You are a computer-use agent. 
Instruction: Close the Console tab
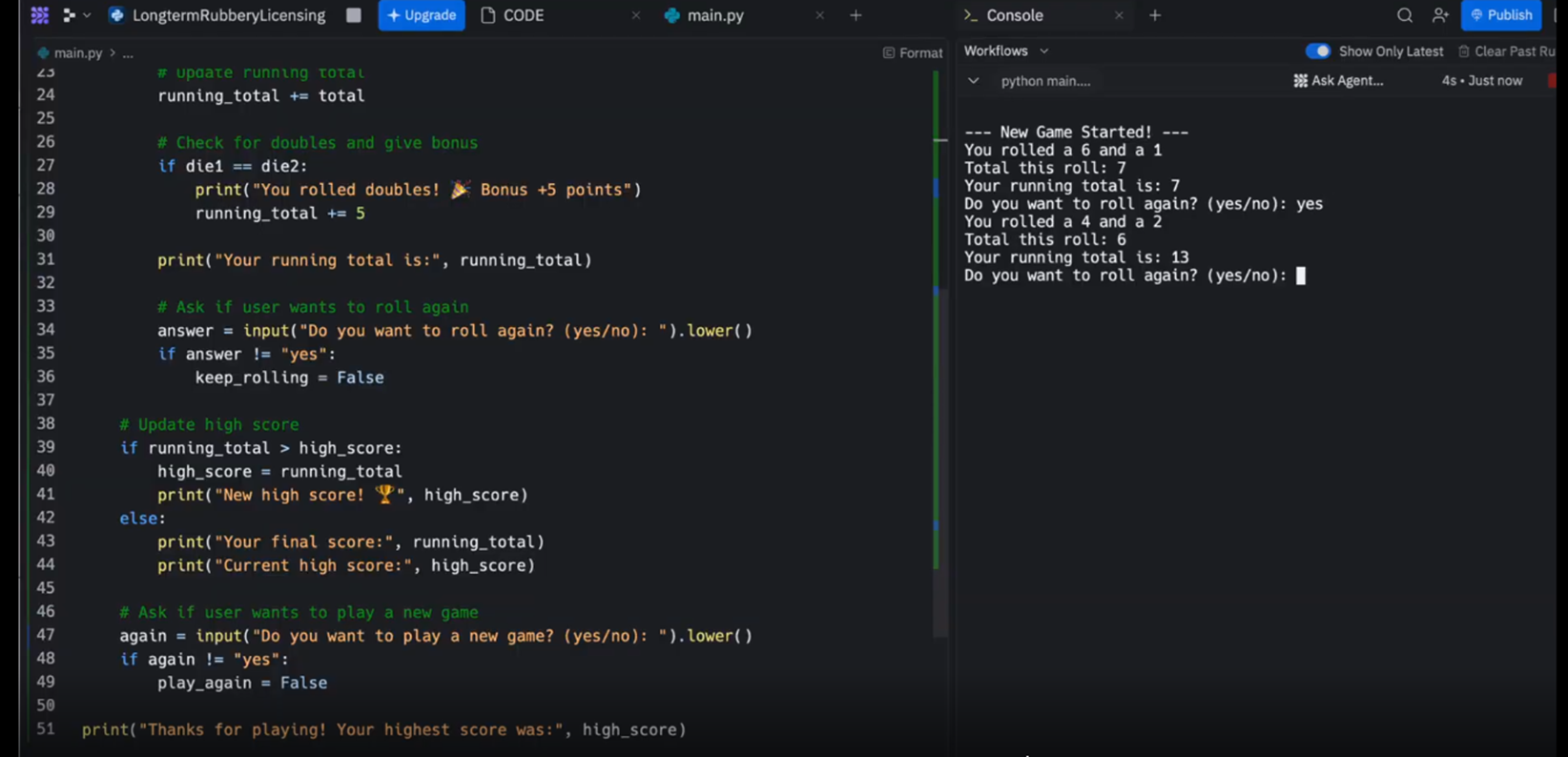[1119, 15]
